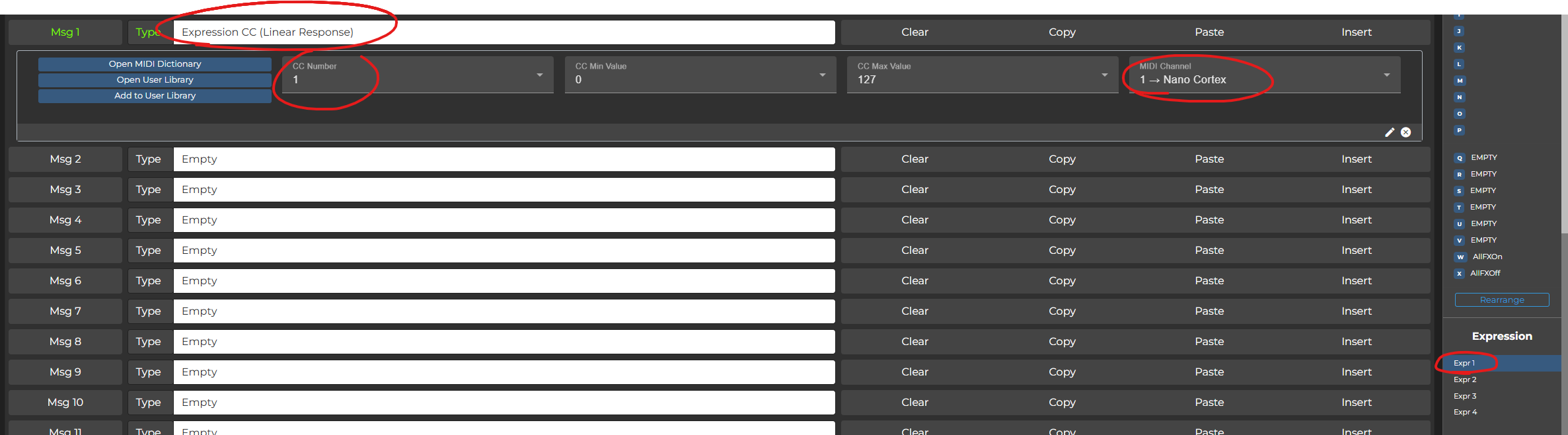Viewport: 1568px width, 435px height.
Task: Click EMPTY label beside T preset
Action: tap(1483, 207)
